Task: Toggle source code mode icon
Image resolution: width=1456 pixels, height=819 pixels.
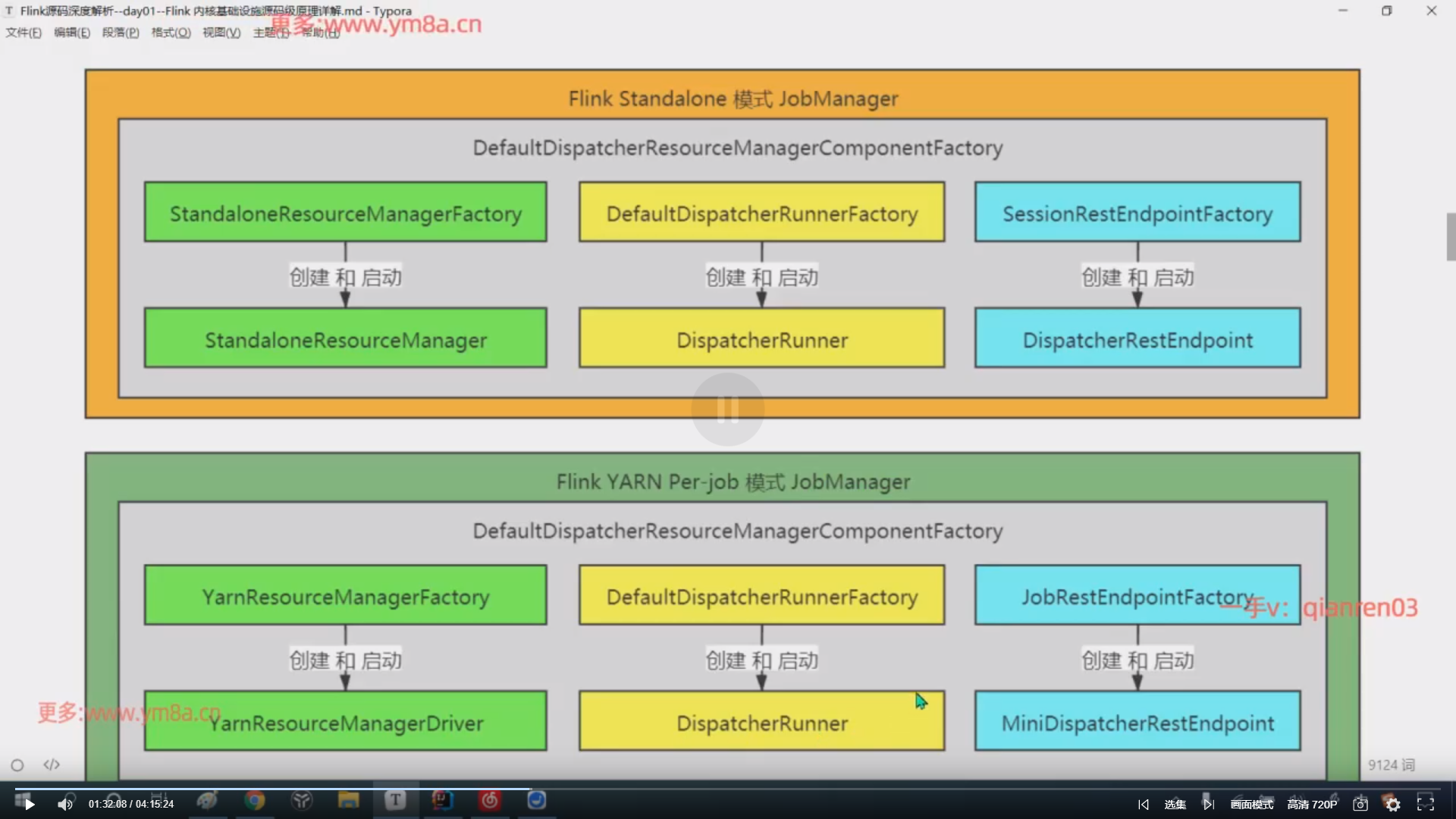Action: pos(52,764)
